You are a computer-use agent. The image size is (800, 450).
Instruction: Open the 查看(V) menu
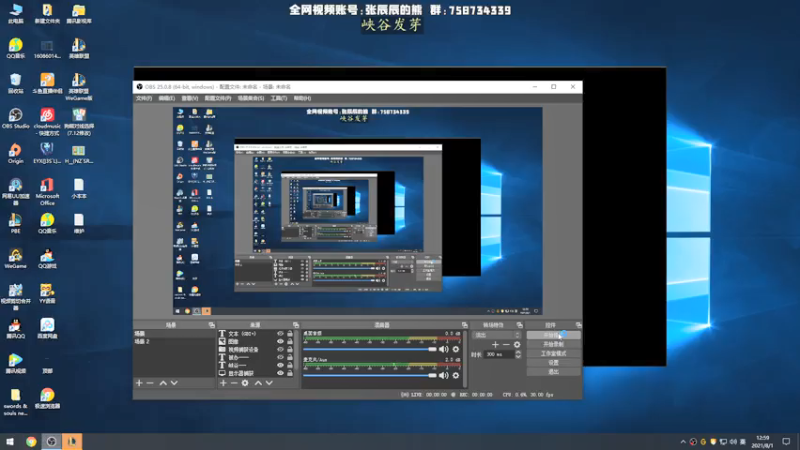pos(189,98)
